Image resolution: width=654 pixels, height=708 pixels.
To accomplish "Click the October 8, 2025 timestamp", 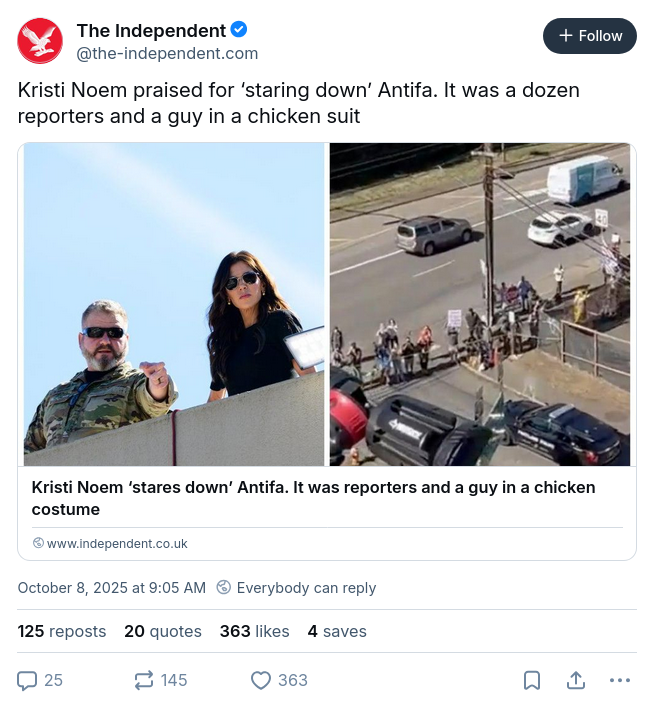I will click(111, 588).
